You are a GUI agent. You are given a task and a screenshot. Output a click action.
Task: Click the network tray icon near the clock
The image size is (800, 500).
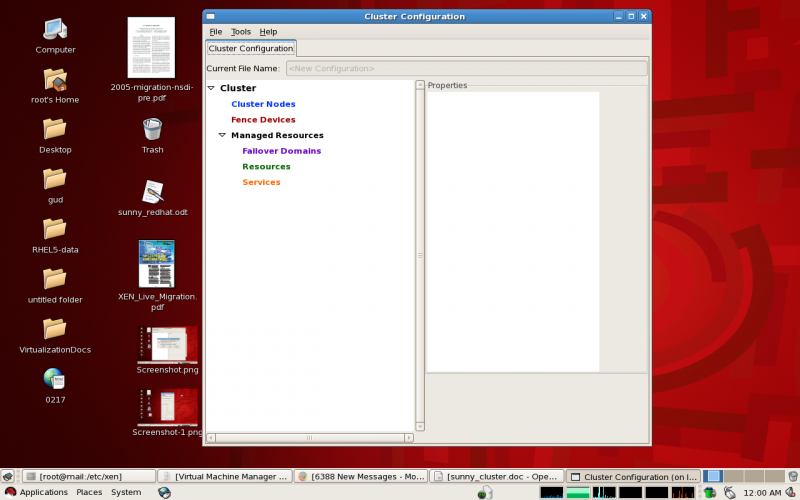pos(710,492)
